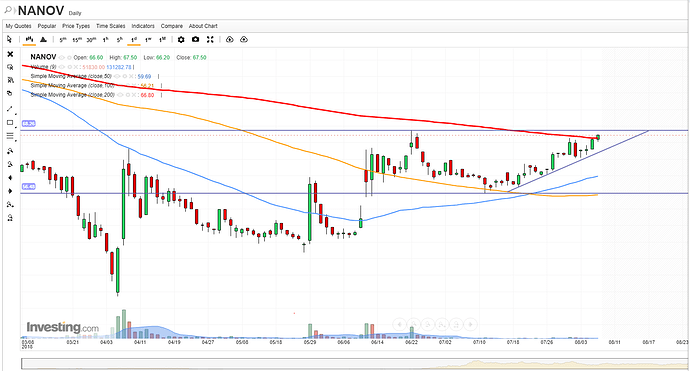The height and width of the screenshot is (371, 690).
Task: Click the symbol search magnifier icon
Action: 8,10
